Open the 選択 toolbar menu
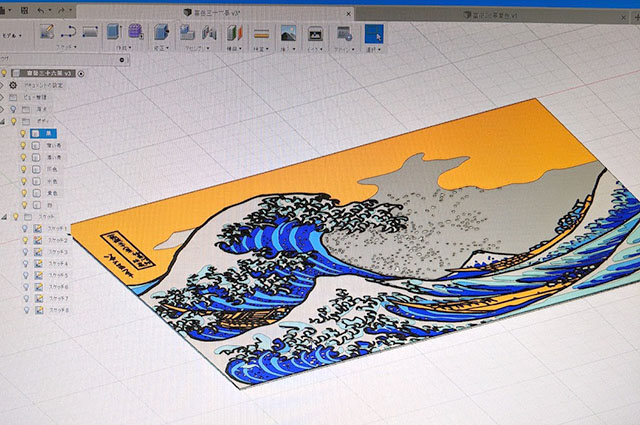Screen dimensions: 640x425 [374, 49]
